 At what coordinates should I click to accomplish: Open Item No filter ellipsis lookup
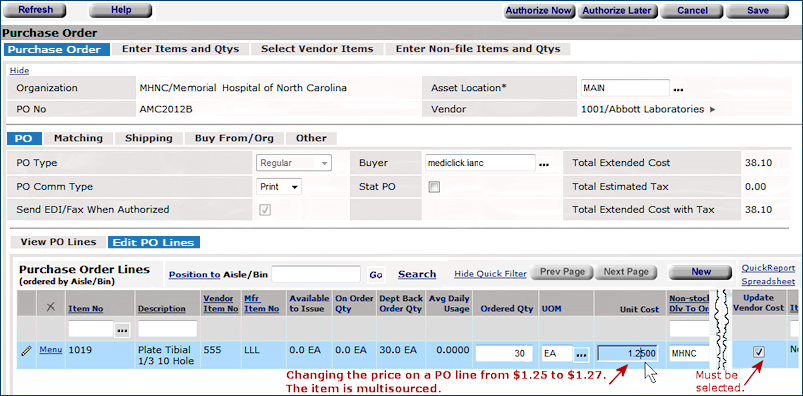pos(122,331)
